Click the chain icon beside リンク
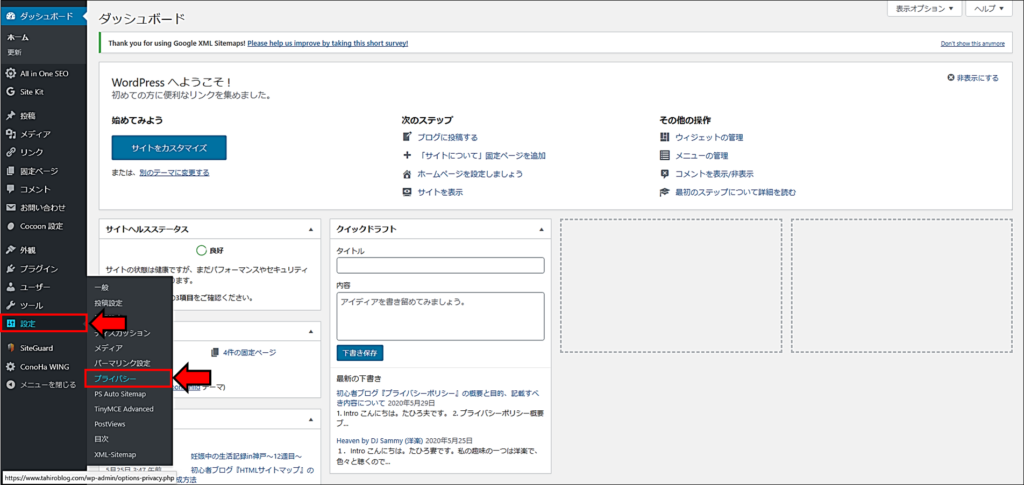The height and width of the screenshot is (485, 1024). click(10, 152)
